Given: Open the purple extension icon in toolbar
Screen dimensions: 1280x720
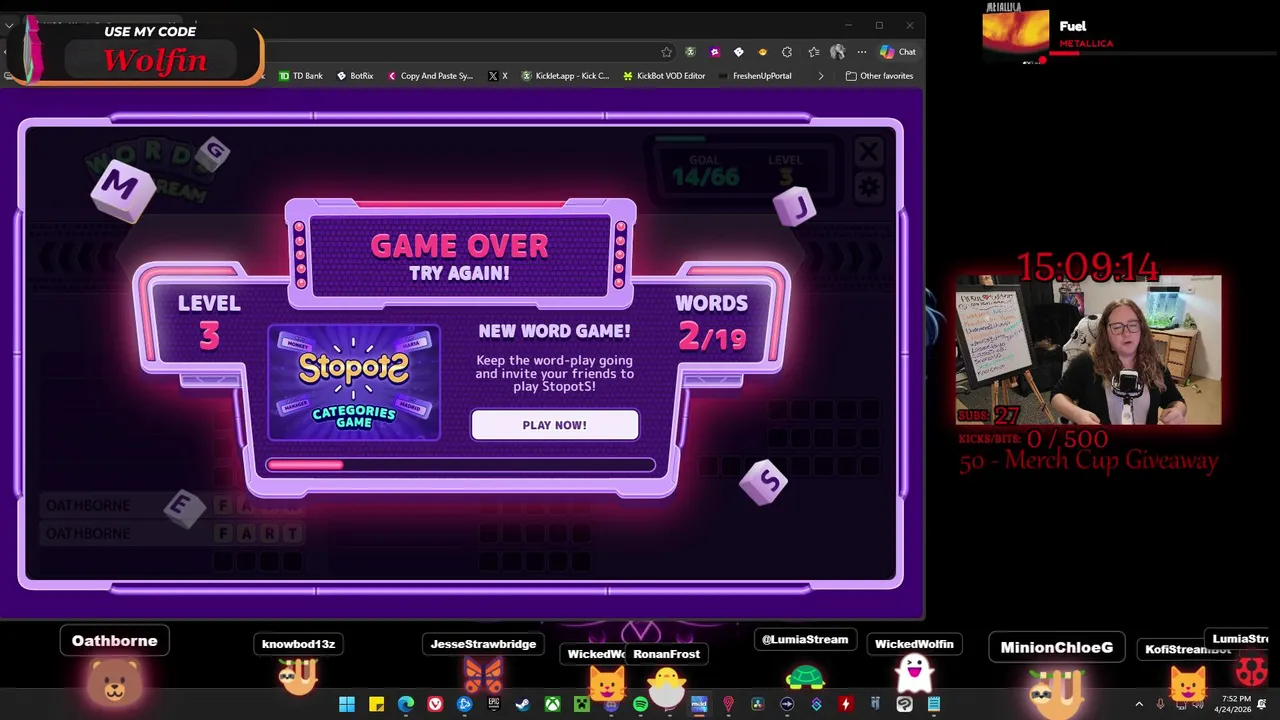Looking at the screenshot, I should pyautogui.click(x=714, y=52).
